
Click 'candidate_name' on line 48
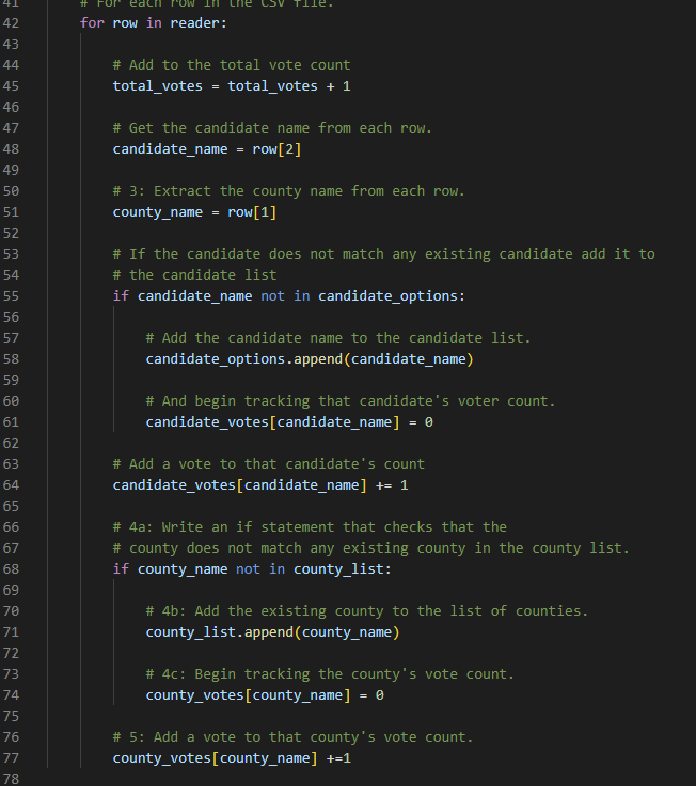pos(170,149)
